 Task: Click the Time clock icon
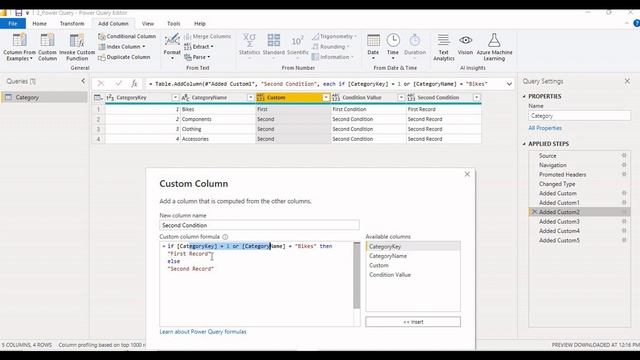tap(393, 46)
